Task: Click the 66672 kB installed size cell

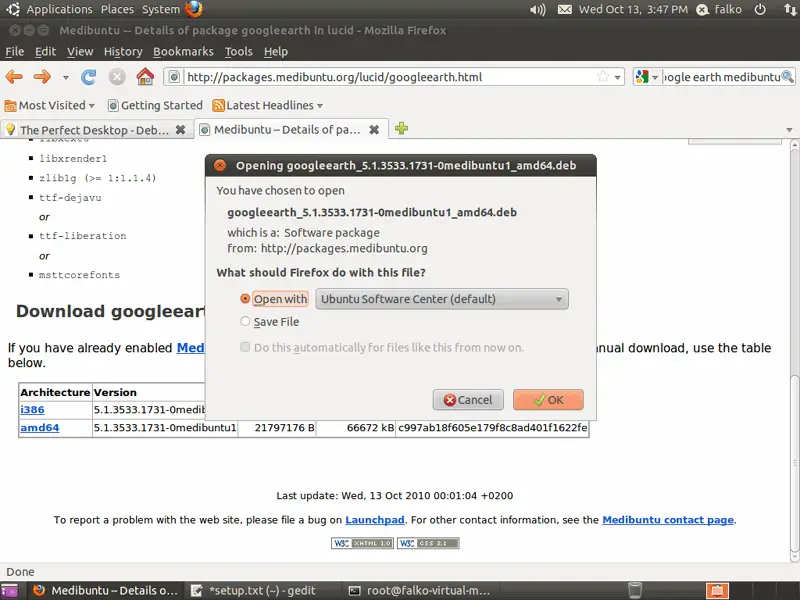Action: (356, 428)
